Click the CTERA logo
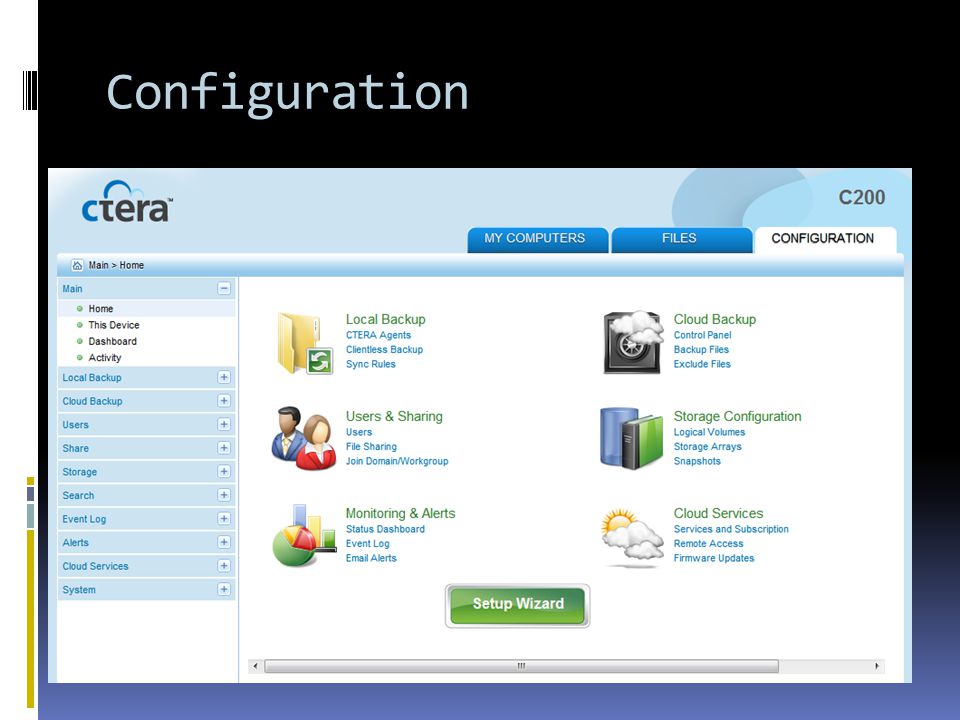Image resolution: width=960 pixels, height=720 pixels. pyautogui.click(x=127, y=202)
